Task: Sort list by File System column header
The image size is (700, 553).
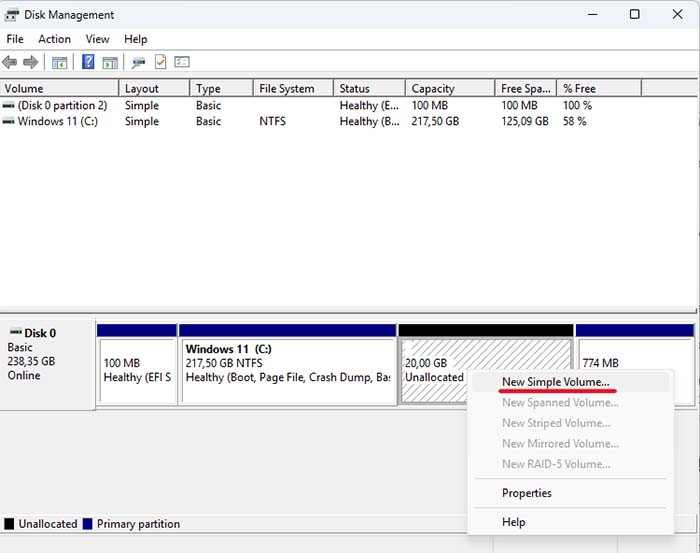Action: [x=287, y=89]
